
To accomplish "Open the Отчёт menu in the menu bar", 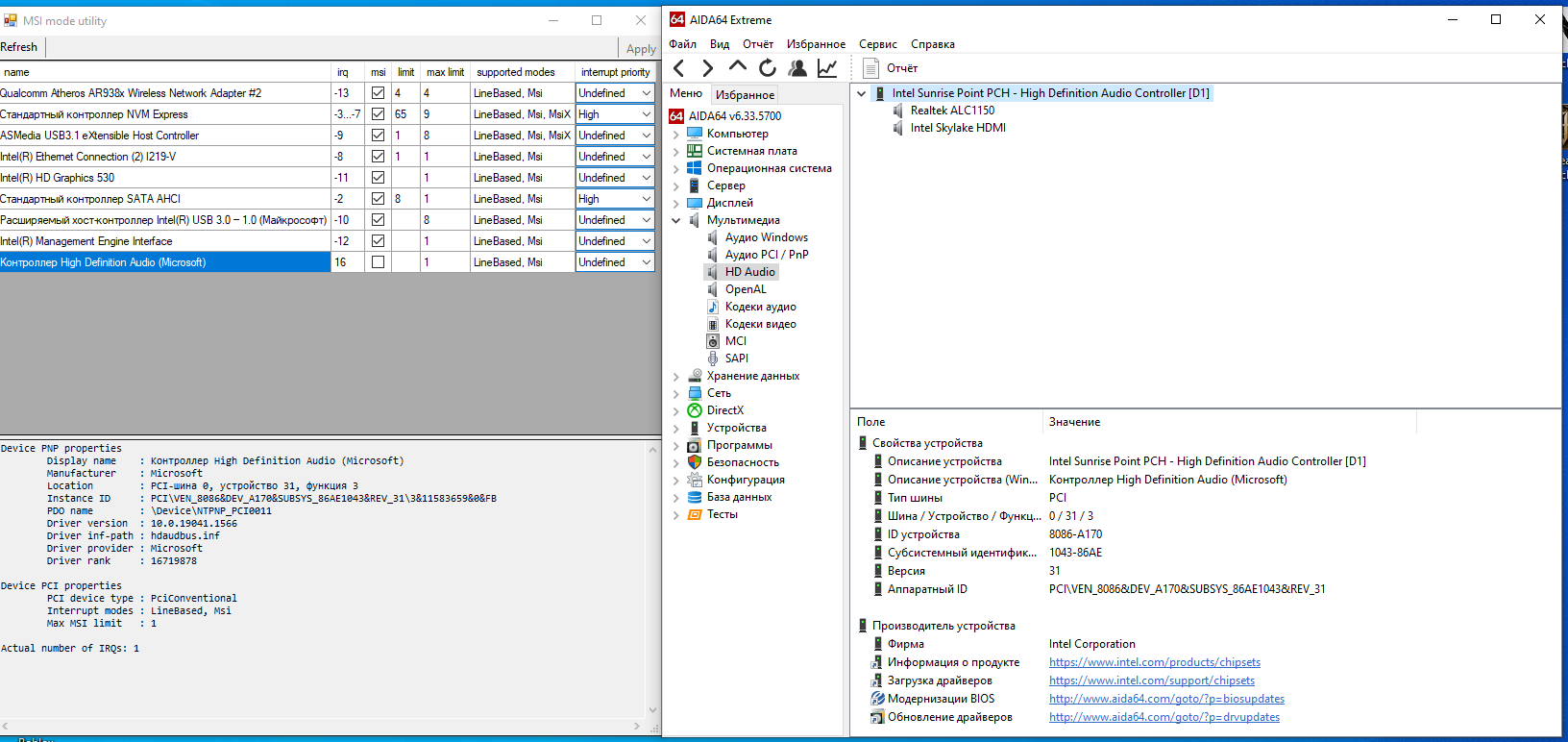I will click(x=758, y=44).
